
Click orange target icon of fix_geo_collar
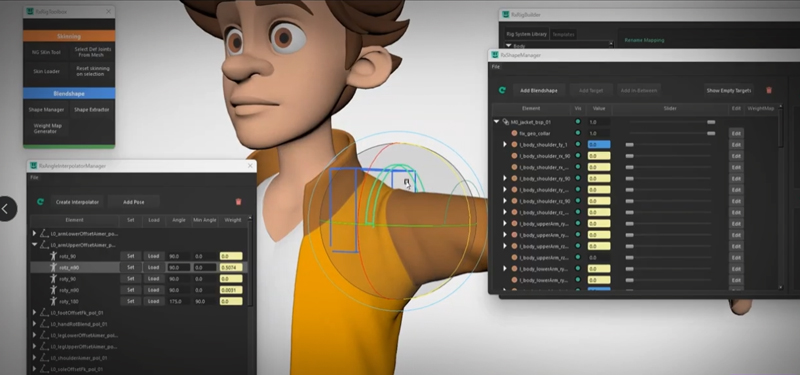tap(514, 133)
